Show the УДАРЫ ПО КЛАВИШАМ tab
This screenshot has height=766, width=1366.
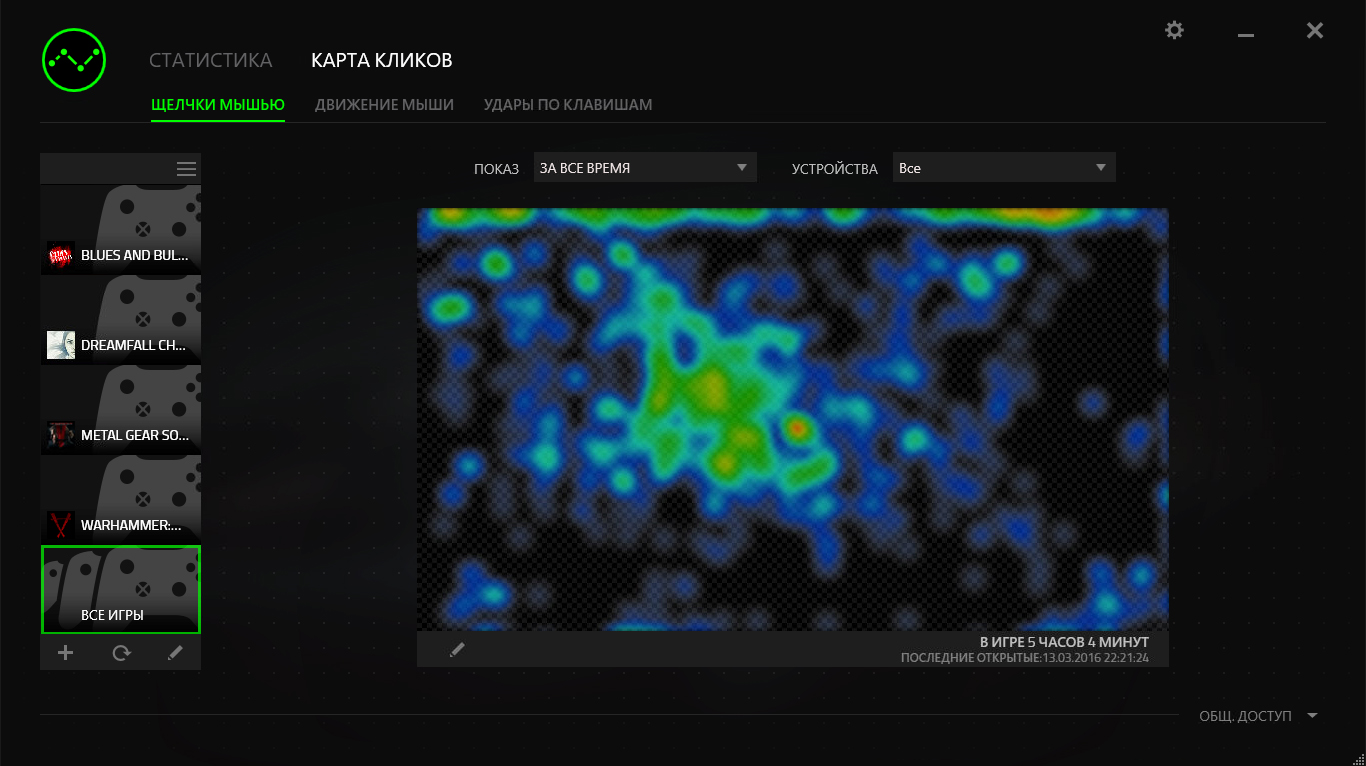click(568, 105)
